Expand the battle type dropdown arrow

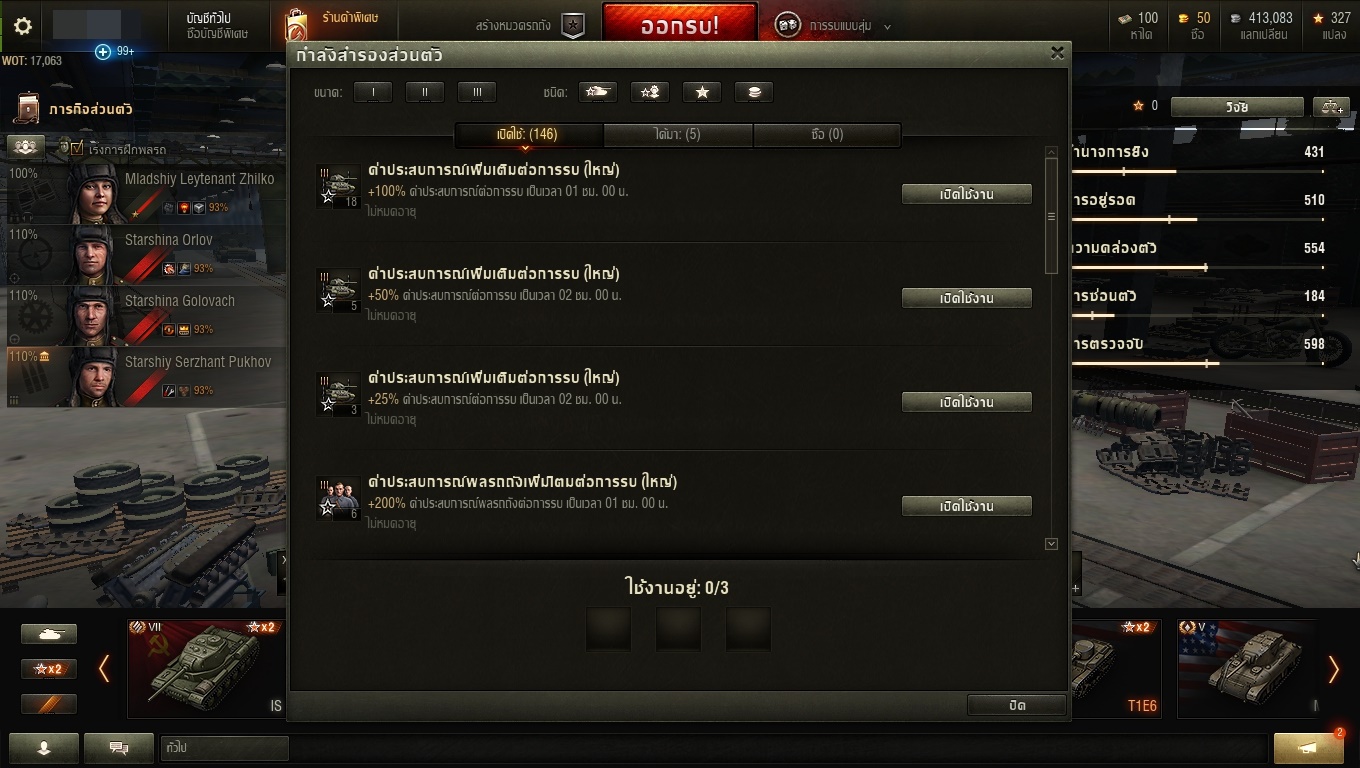point(887,27)
